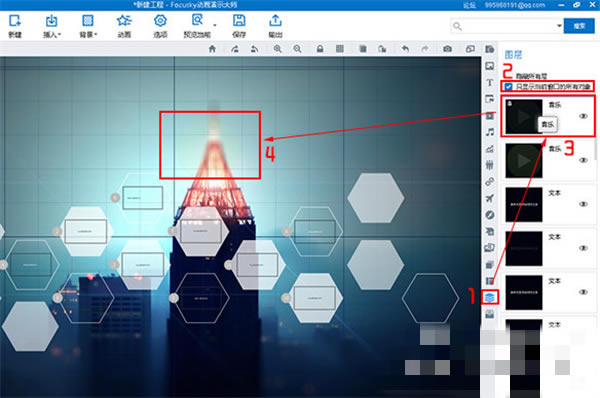The width and height of the screenshot is (600, 398).
Task: Save the project with 保存
Action: tap(239, 26)
